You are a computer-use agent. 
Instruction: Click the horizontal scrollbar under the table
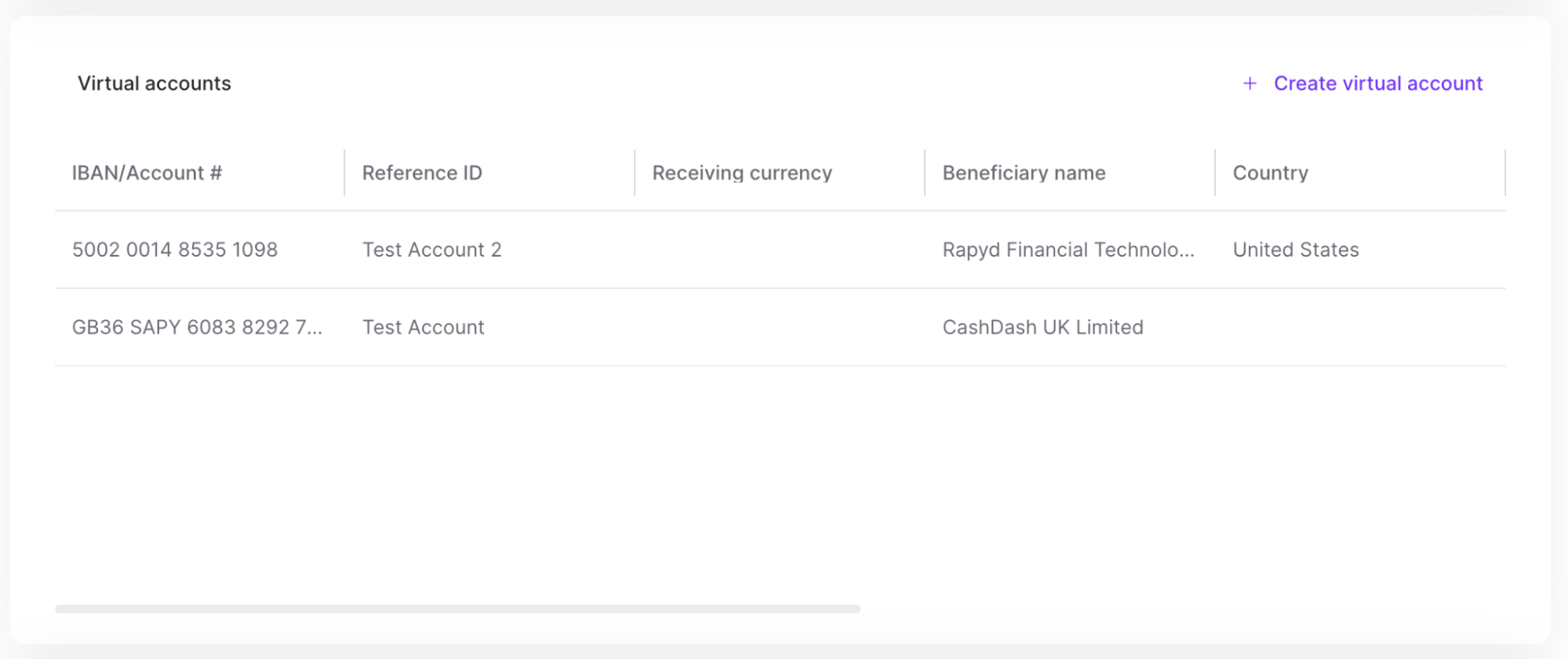457,609
